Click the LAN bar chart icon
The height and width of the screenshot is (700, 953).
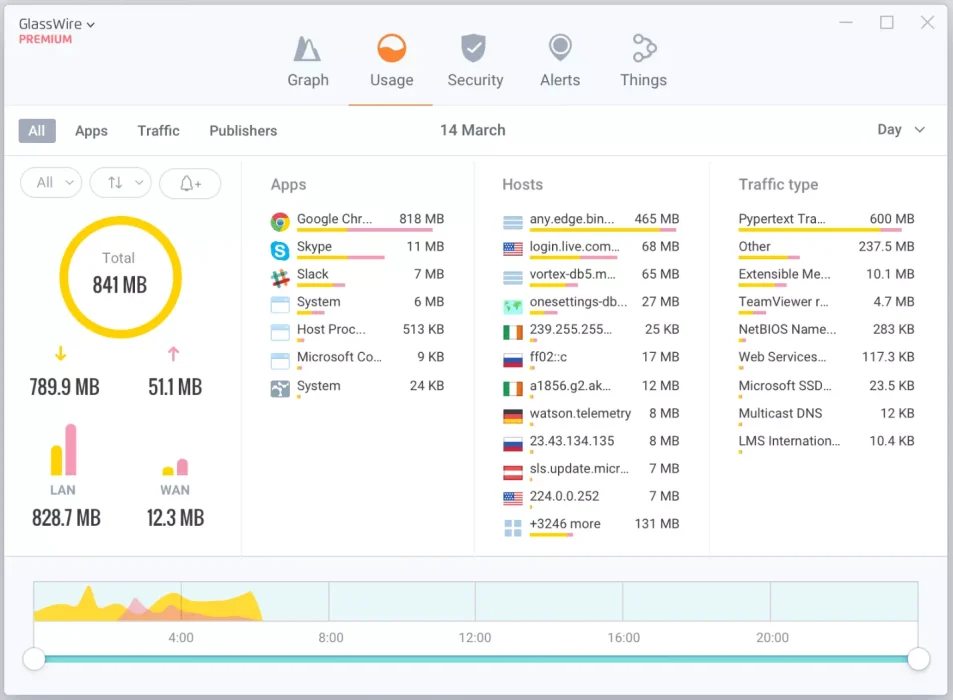click(x=63, y=450)
